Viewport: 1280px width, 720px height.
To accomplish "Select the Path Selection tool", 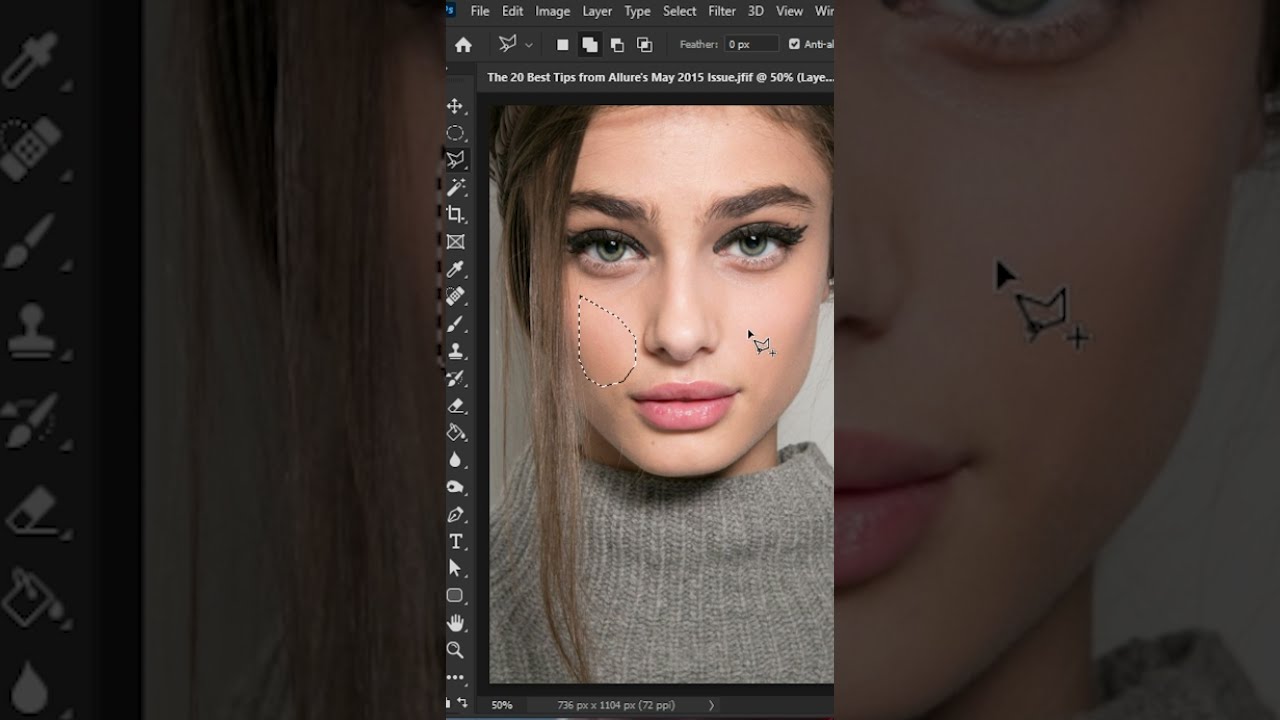I will (x=455, y=568).
